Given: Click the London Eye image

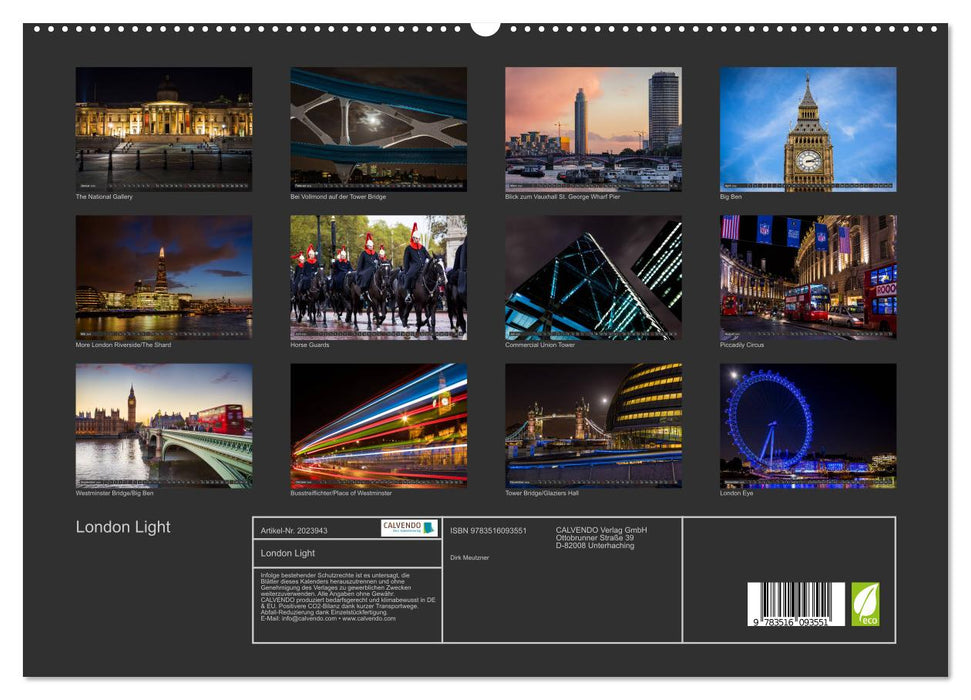Looking at the screenshot, I should (806, 424).
